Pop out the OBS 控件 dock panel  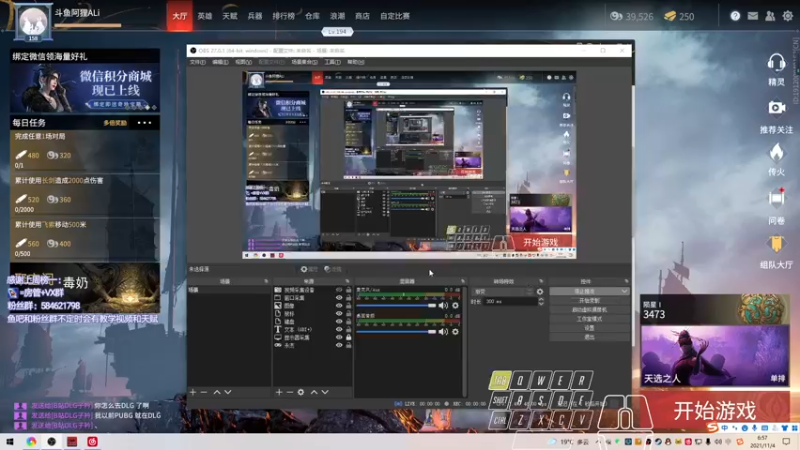pos(626,281)
